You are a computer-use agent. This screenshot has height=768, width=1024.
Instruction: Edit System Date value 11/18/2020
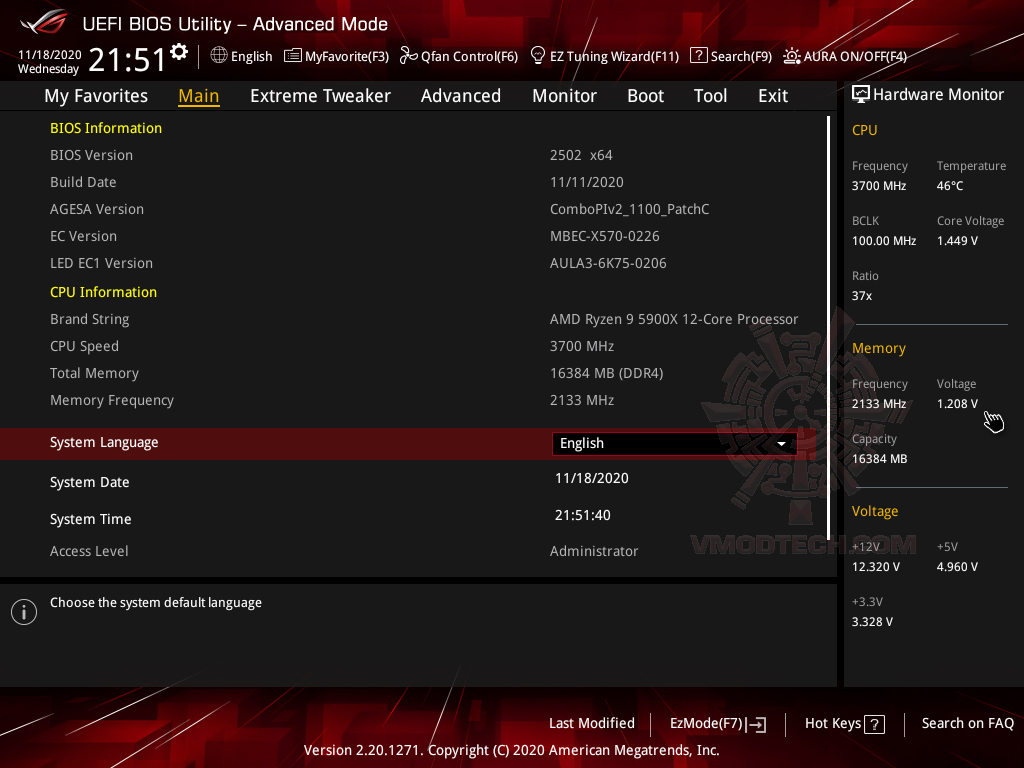592,478
